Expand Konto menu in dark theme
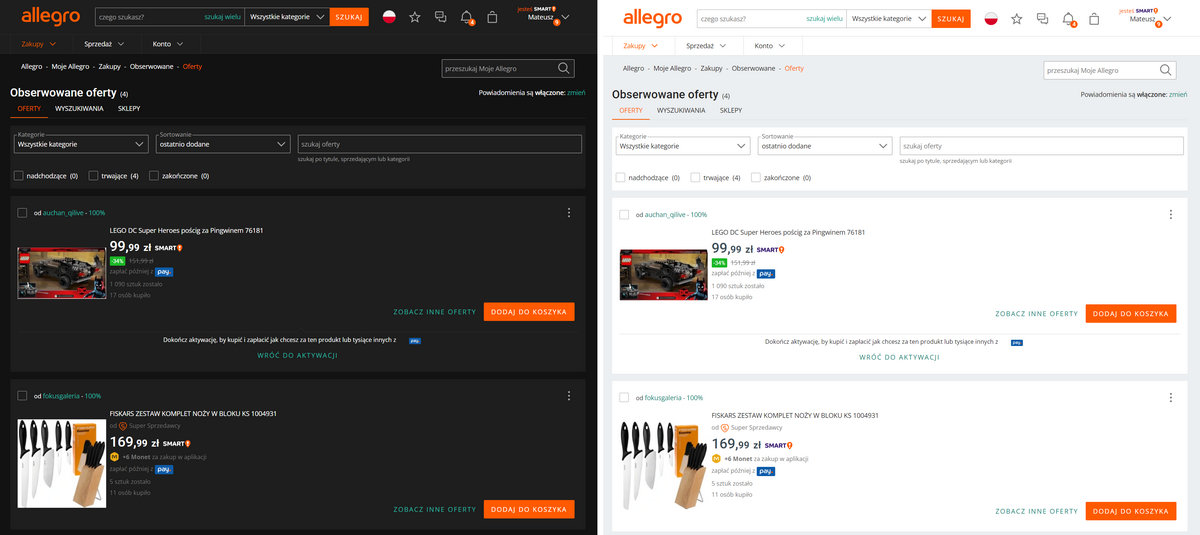1200x535 pixels. pyautogui.click(x=169, y=44)
